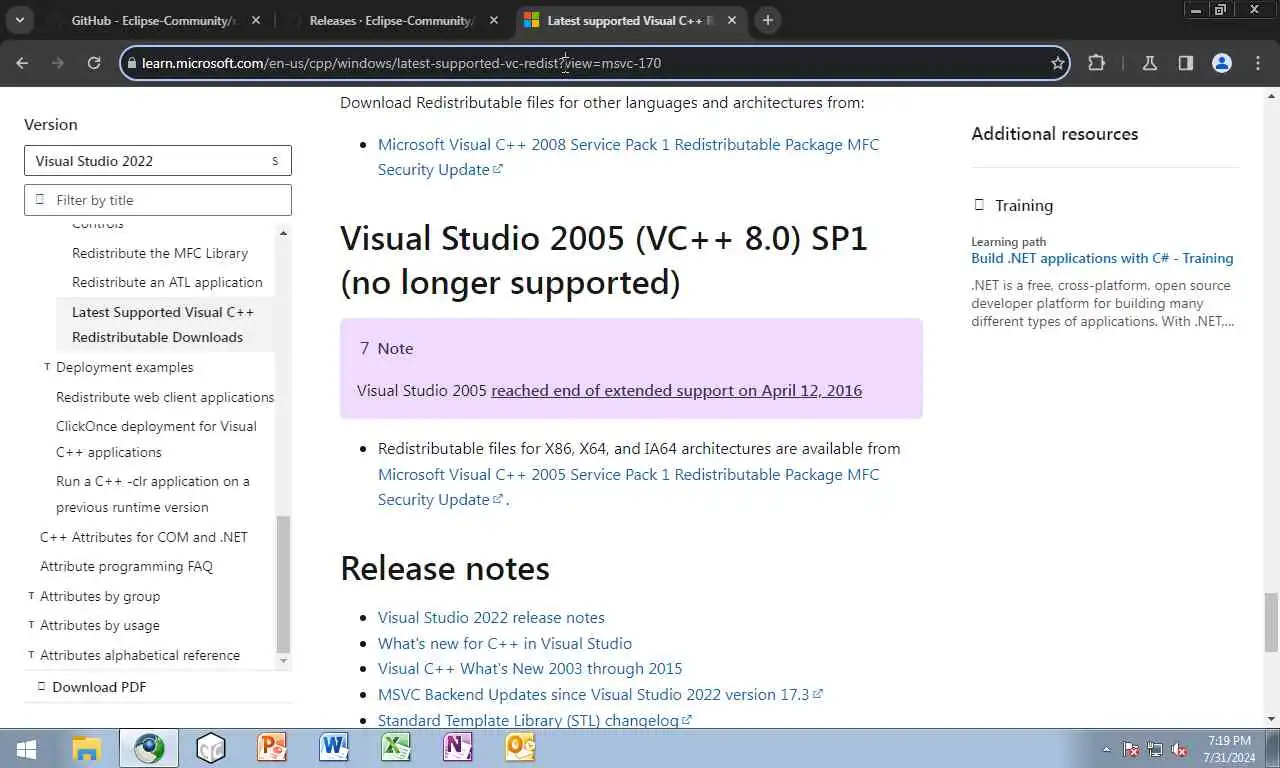This screenshot has height=768, width=1280.
Task: Open the Chrome profile avatar
Action: click(x=1222, y=63)
